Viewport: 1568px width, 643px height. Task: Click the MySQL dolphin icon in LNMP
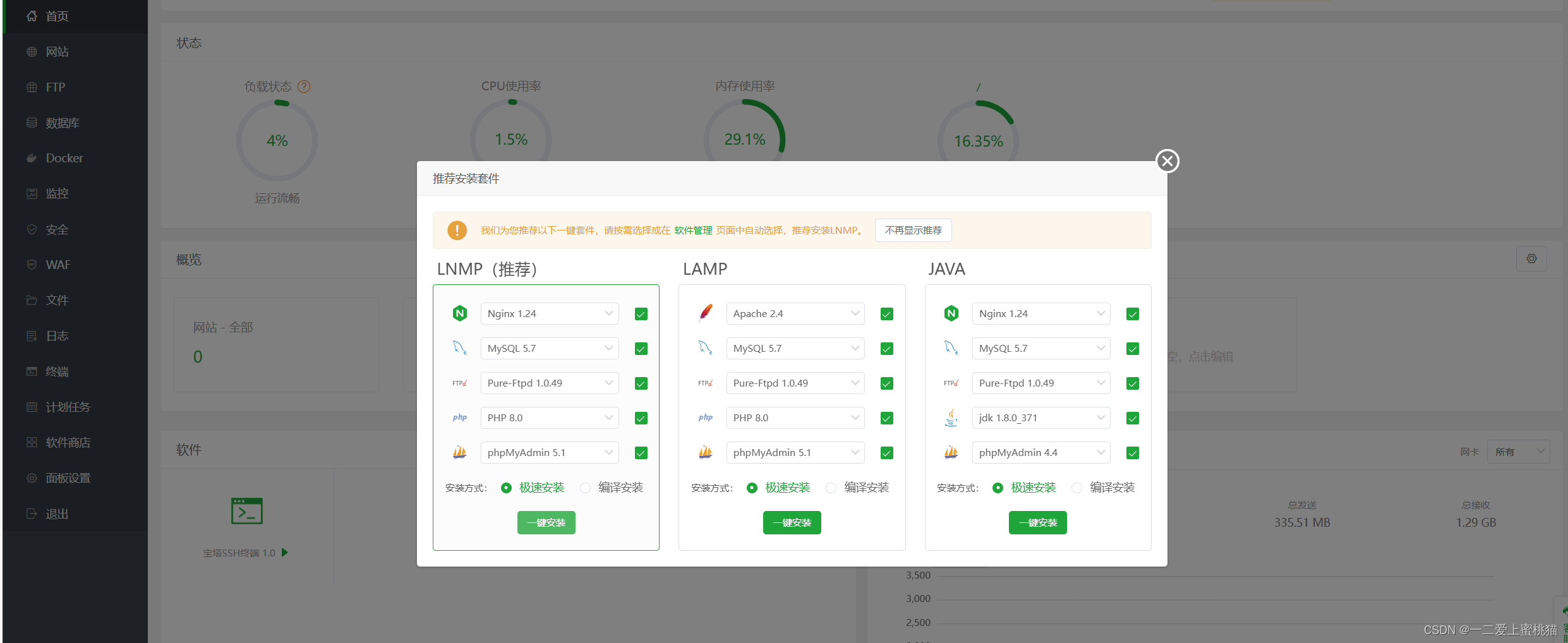(460, 348)
